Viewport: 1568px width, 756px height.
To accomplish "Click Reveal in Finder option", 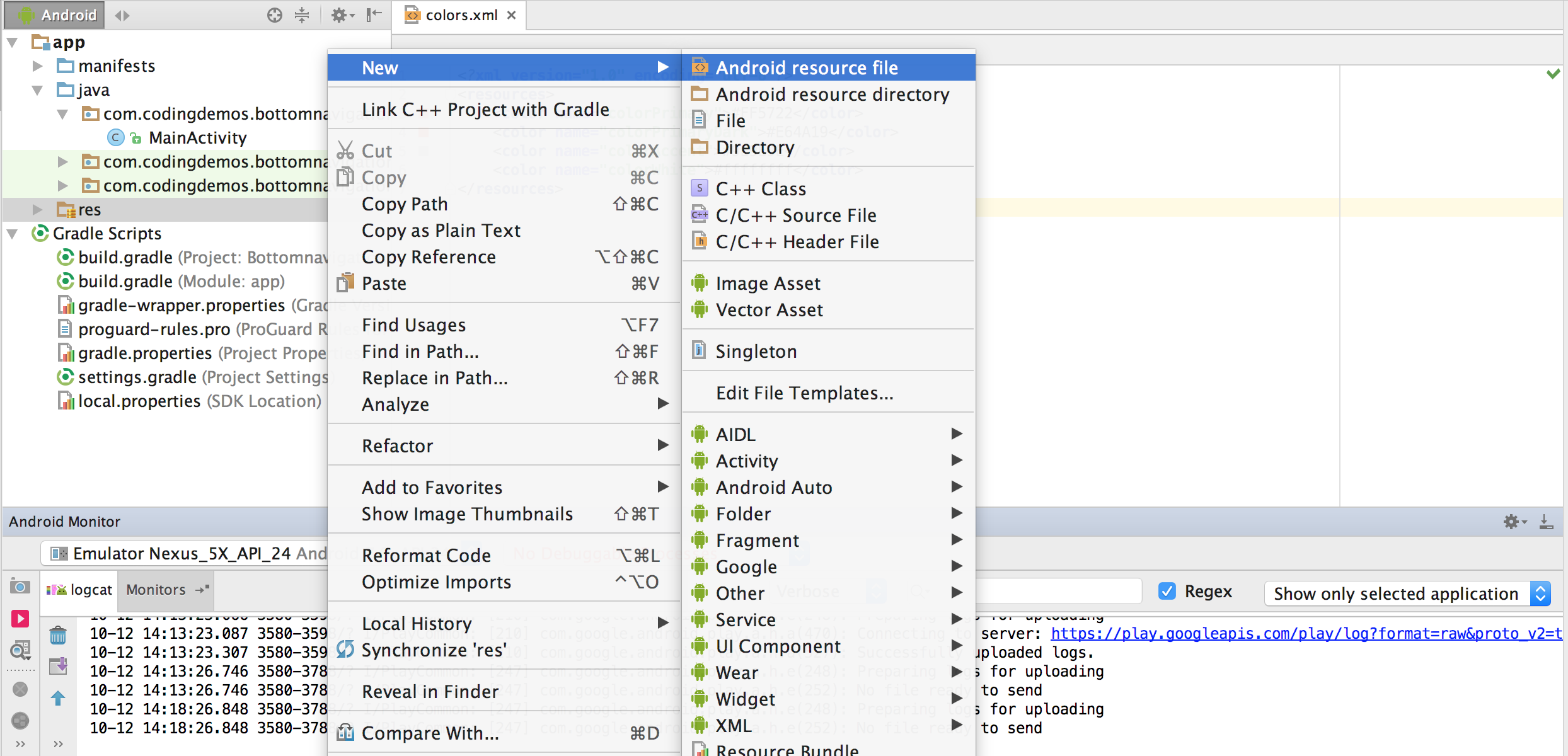I will coord(429,692).
